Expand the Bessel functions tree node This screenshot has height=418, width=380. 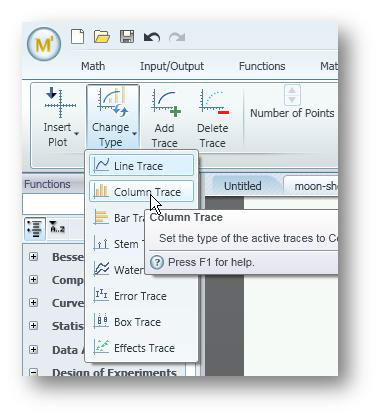pos(33,257)
